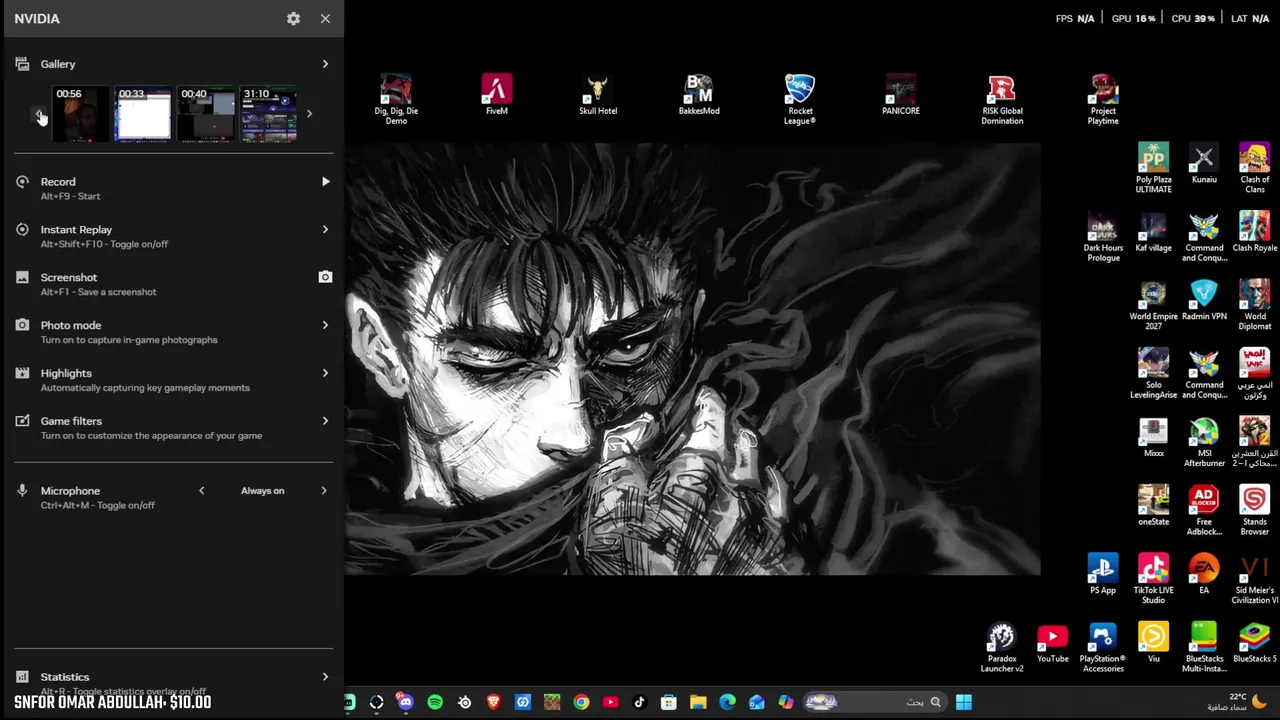This screenshot has width=1280, height=720.
Task: Select the Dig, Dig, Die Demo desktop icon
Action: [x=396, y=99]
